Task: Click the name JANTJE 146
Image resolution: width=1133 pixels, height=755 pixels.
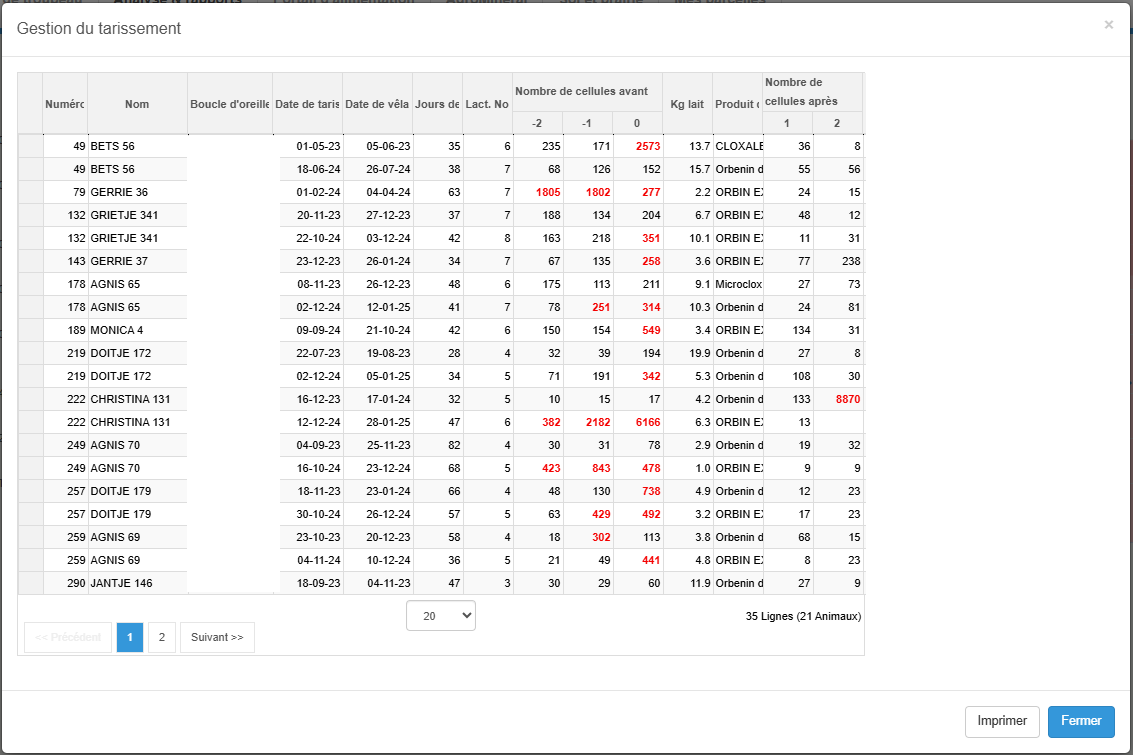Action: (121, 583)
